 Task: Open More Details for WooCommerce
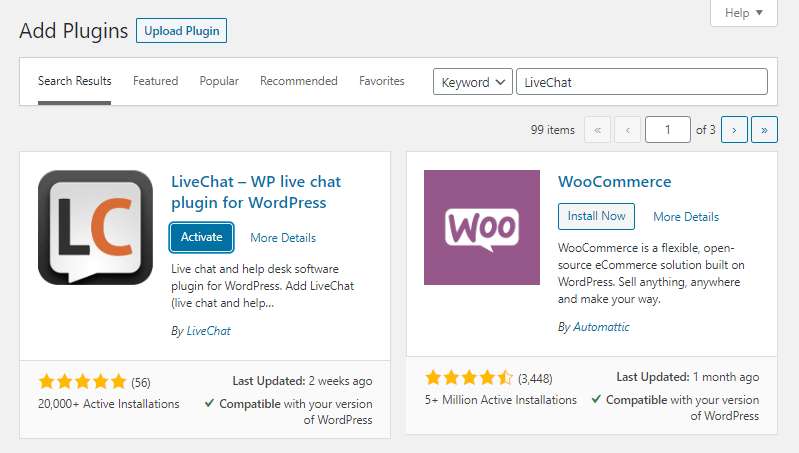(686, 217)
